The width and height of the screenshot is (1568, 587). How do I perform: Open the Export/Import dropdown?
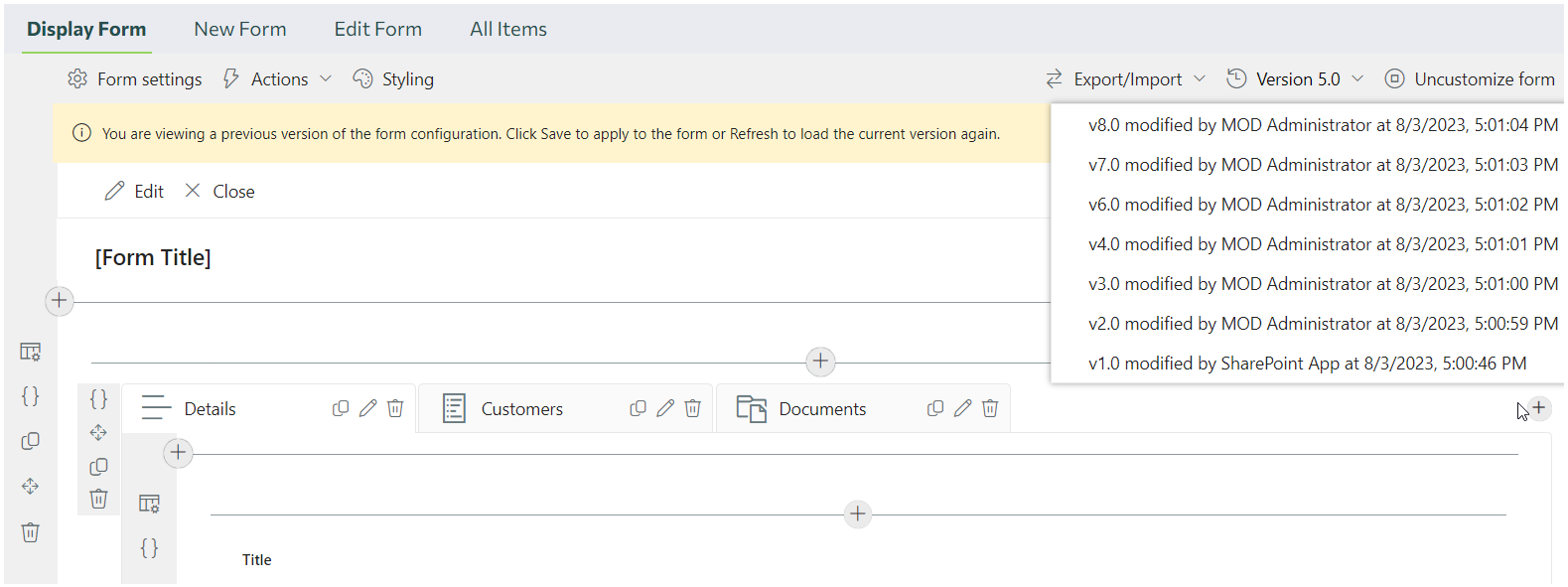(1126, 79)
